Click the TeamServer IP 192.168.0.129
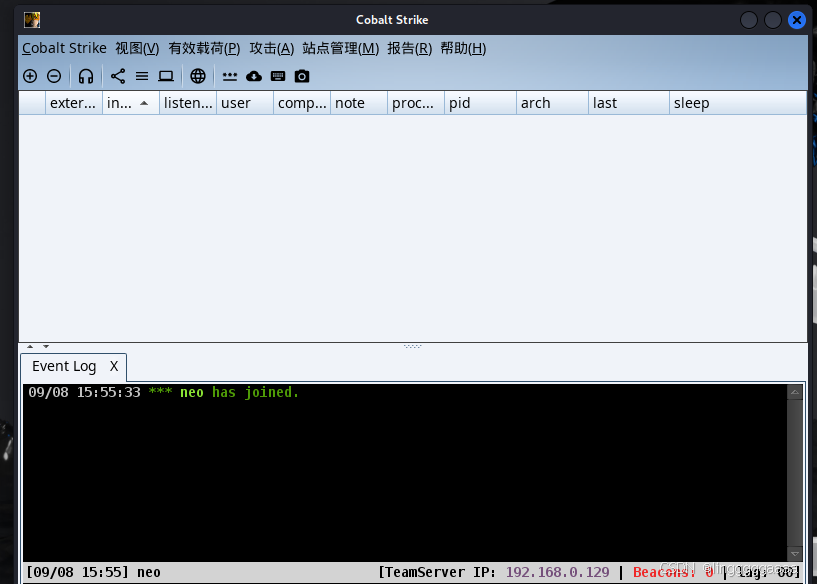 click(x=558, y=572)
